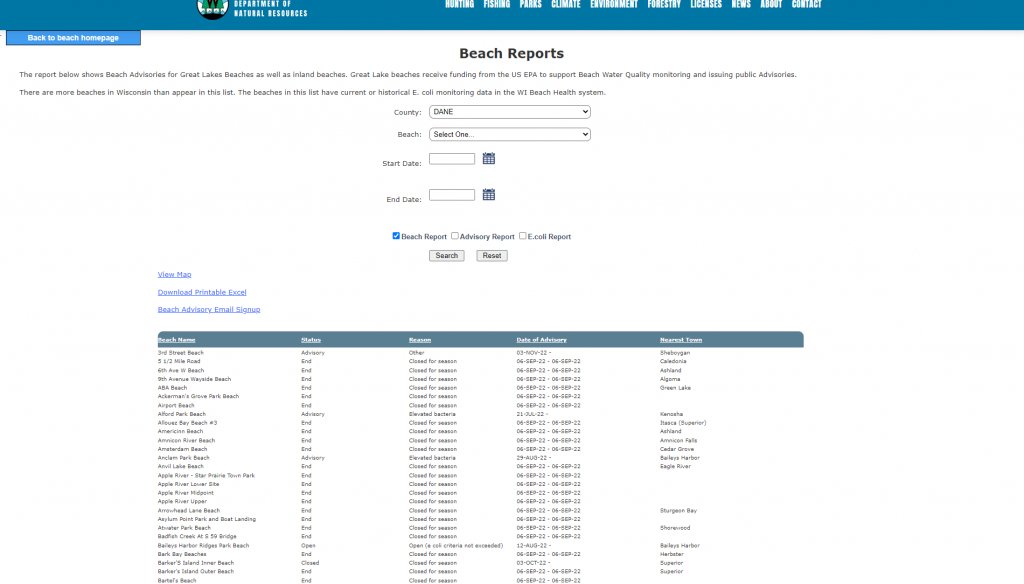The height and width of the screenshot is (584, 1024).
Task: Sort by the Reason column header
Action: coord(420,340)
